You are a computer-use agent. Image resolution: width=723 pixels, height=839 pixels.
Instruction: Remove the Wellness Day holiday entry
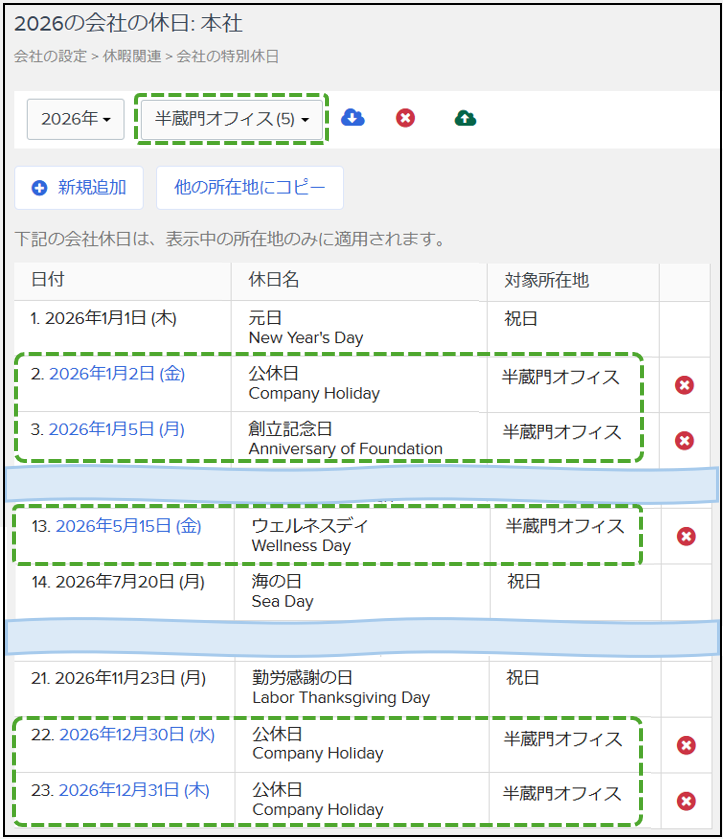(x=686, y=537)
